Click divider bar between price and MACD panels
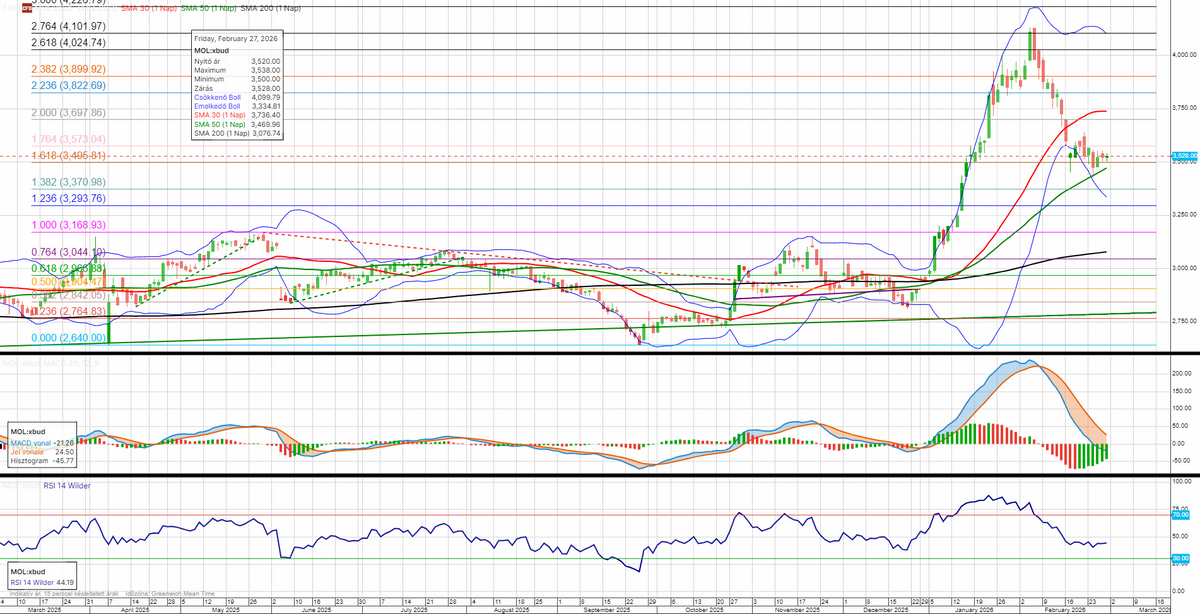 [600, 354]
